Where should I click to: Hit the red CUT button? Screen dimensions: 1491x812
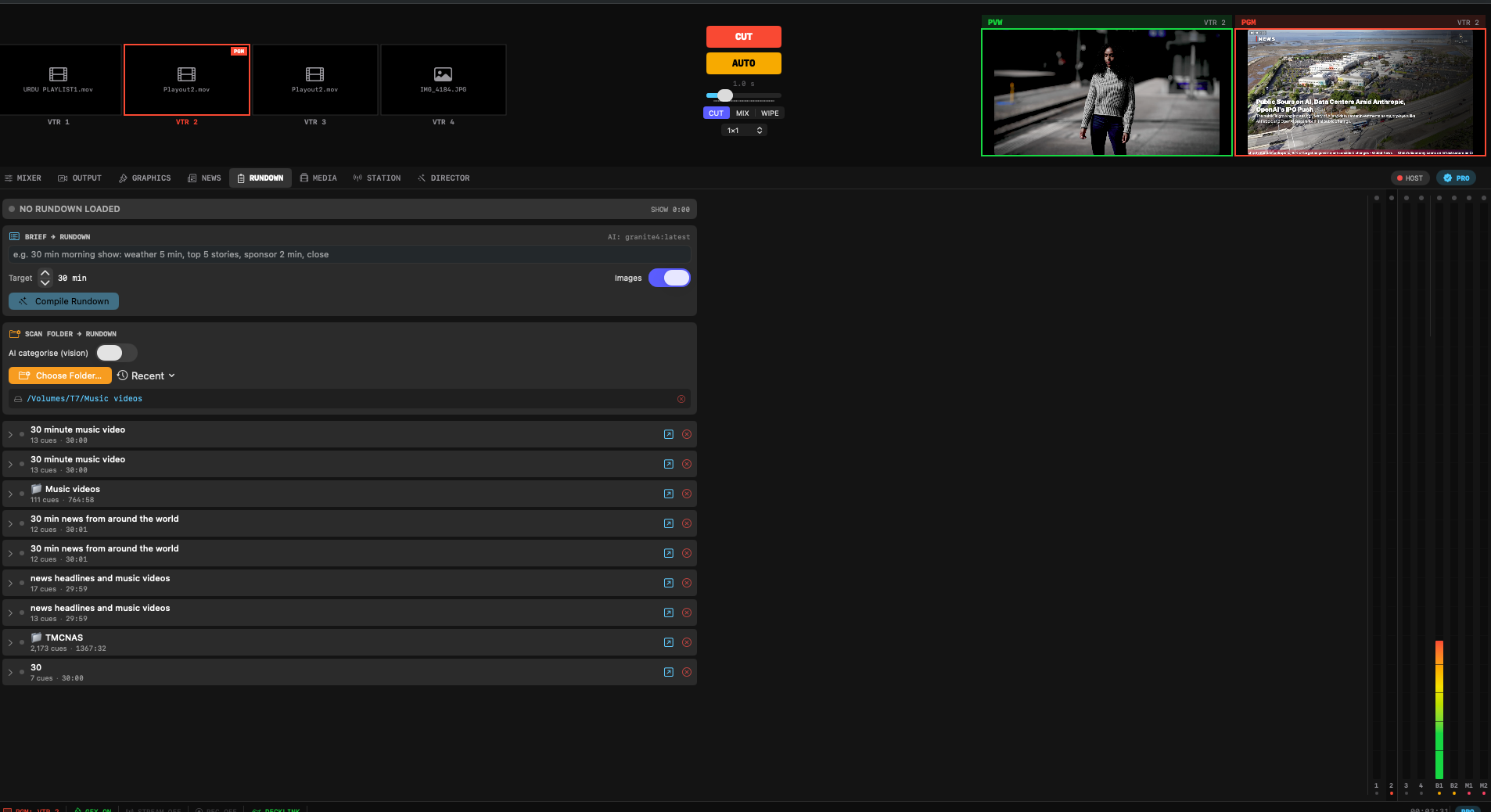click(744, 37)
